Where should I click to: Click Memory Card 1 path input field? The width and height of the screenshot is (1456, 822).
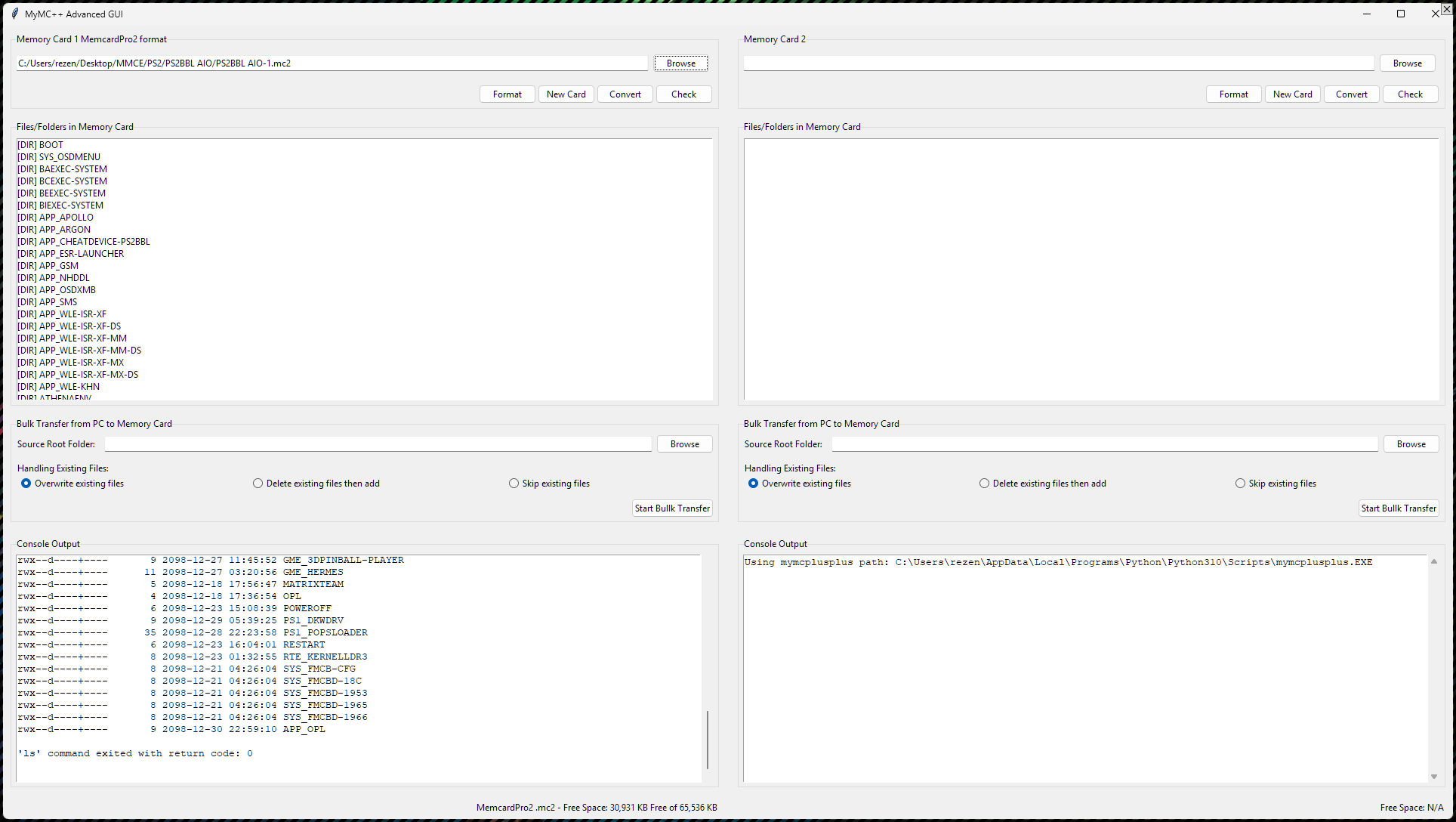(332, 63)
